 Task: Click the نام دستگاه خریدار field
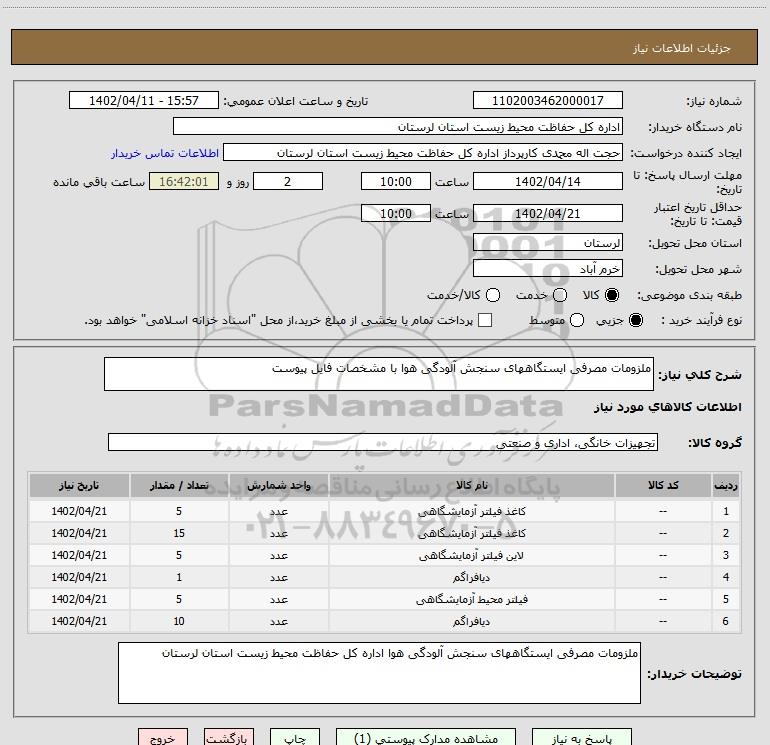(x=398, y=127)
